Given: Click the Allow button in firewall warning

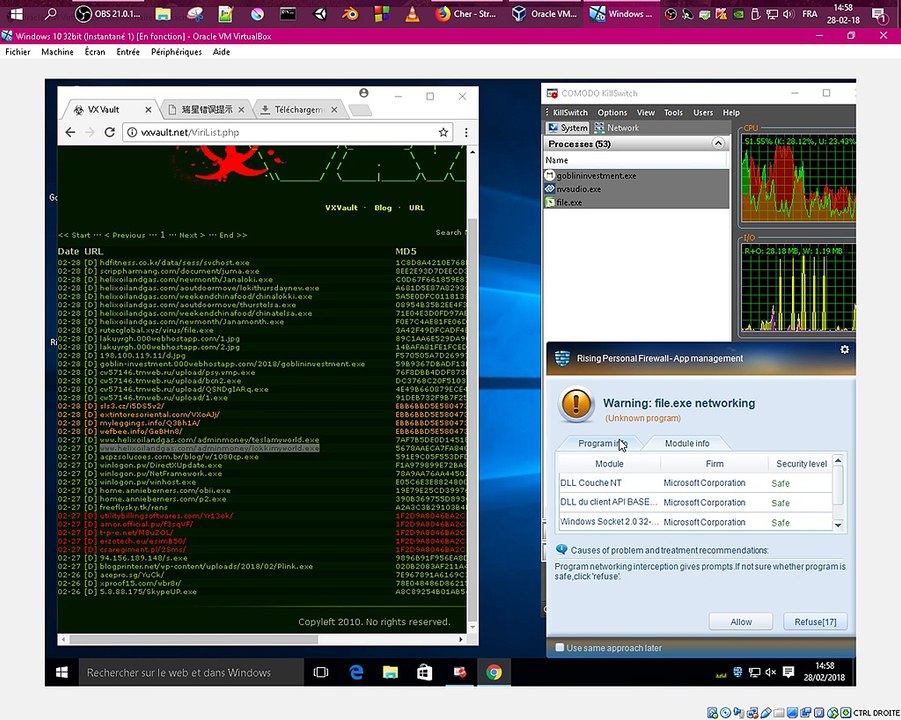Looking at the screenshot, I should point(741,622).
